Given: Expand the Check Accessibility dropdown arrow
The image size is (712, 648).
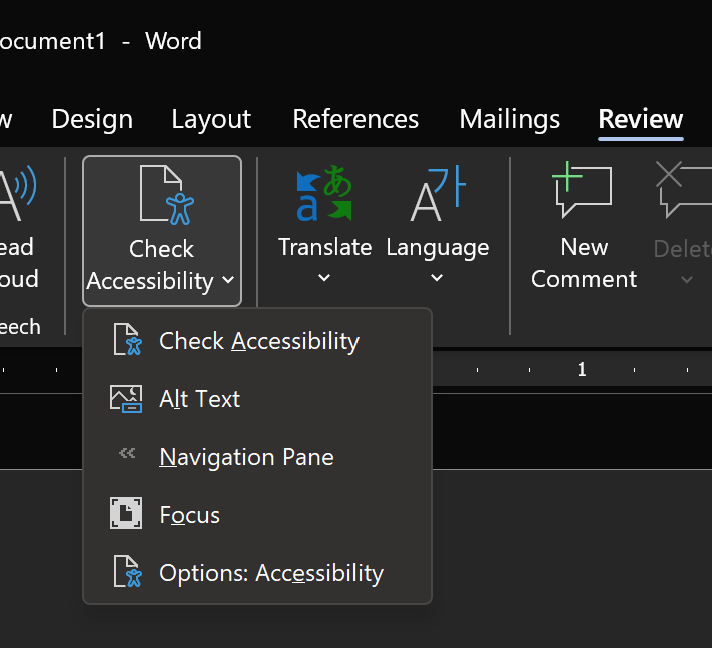Looking at the screenshot, I should [228, 280].
